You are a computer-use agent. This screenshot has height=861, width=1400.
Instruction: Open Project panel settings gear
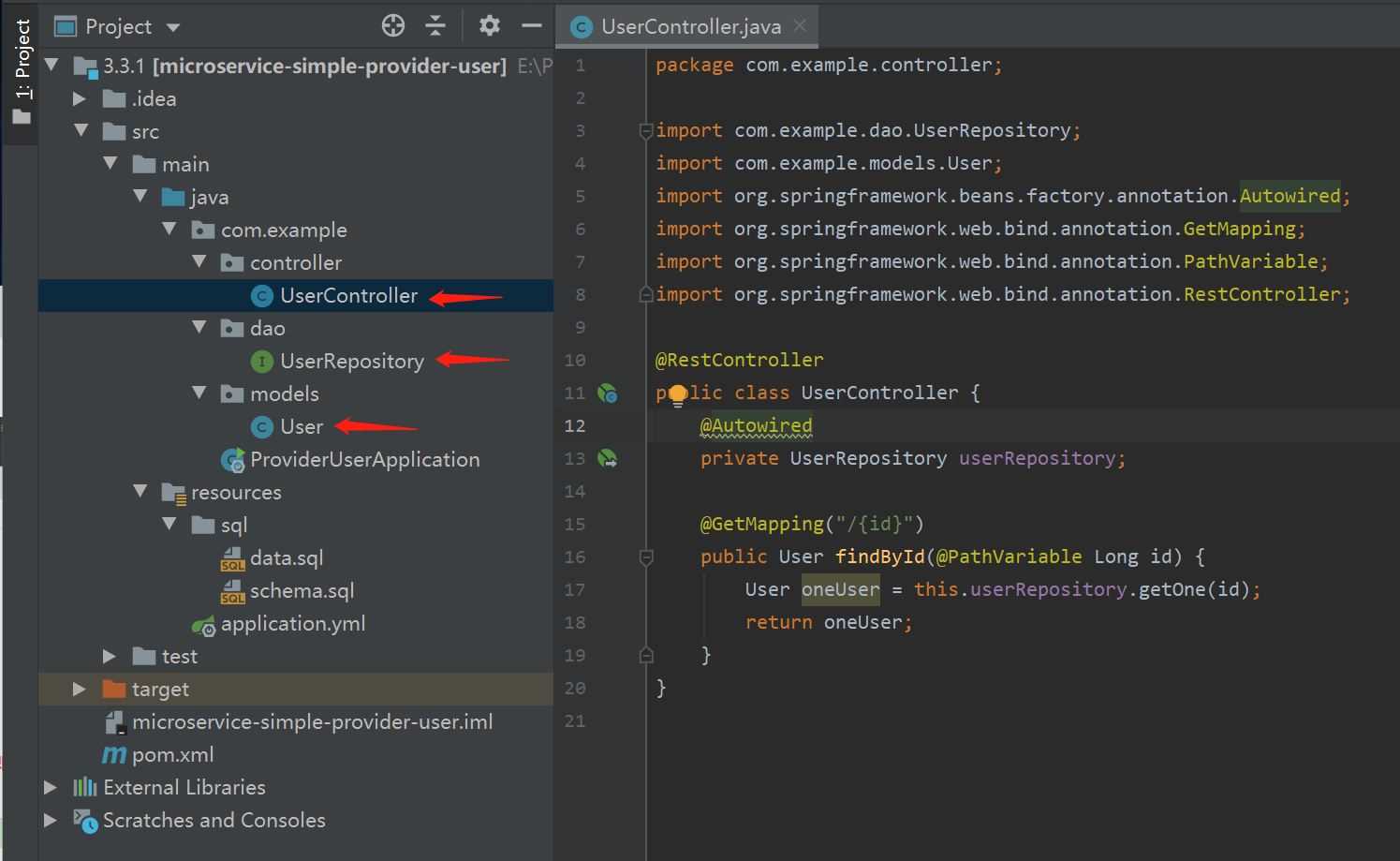[x=489, y=26]
